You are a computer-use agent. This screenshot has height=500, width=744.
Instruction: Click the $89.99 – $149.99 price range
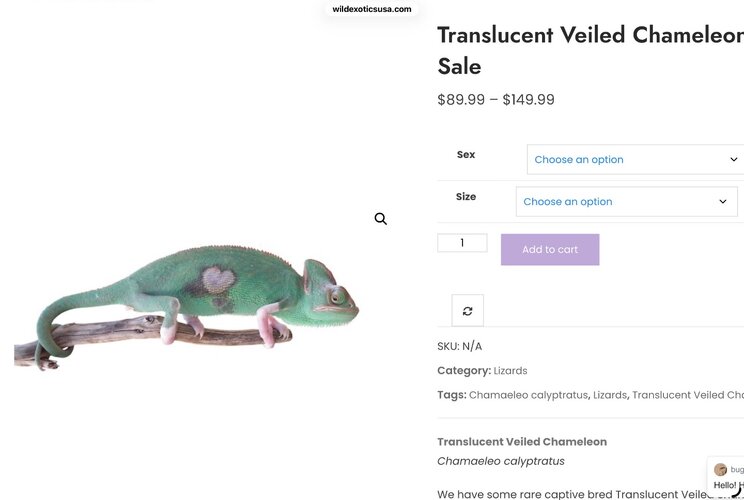point(496,100)
